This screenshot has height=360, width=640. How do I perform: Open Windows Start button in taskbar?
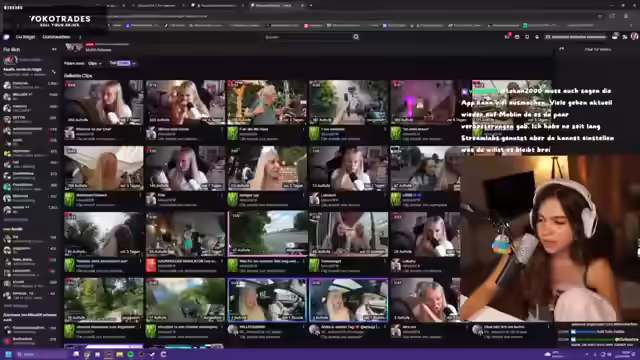tap(8, 354)
